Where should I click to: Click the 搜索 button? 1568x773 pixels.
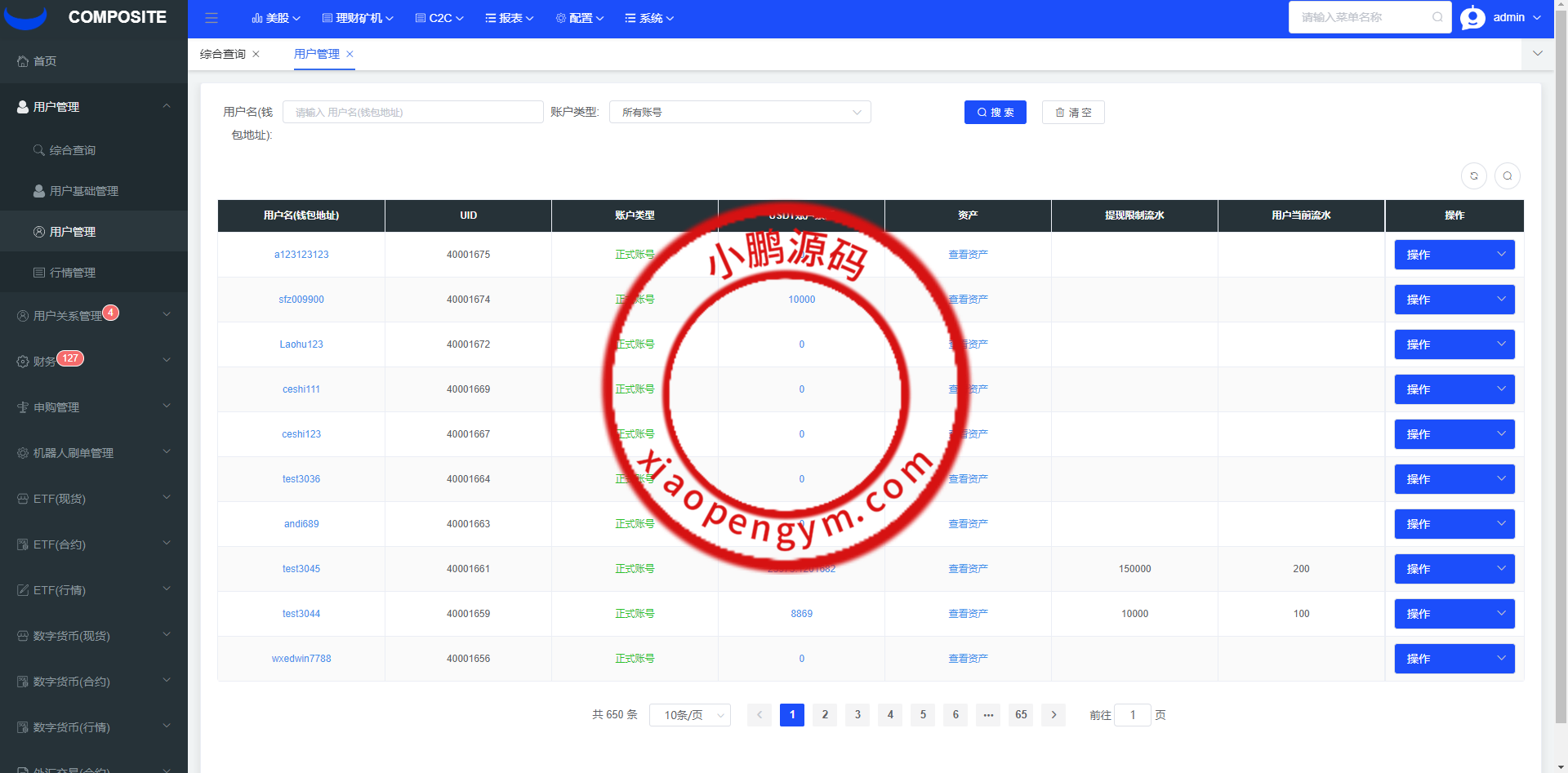click(995, 112)
